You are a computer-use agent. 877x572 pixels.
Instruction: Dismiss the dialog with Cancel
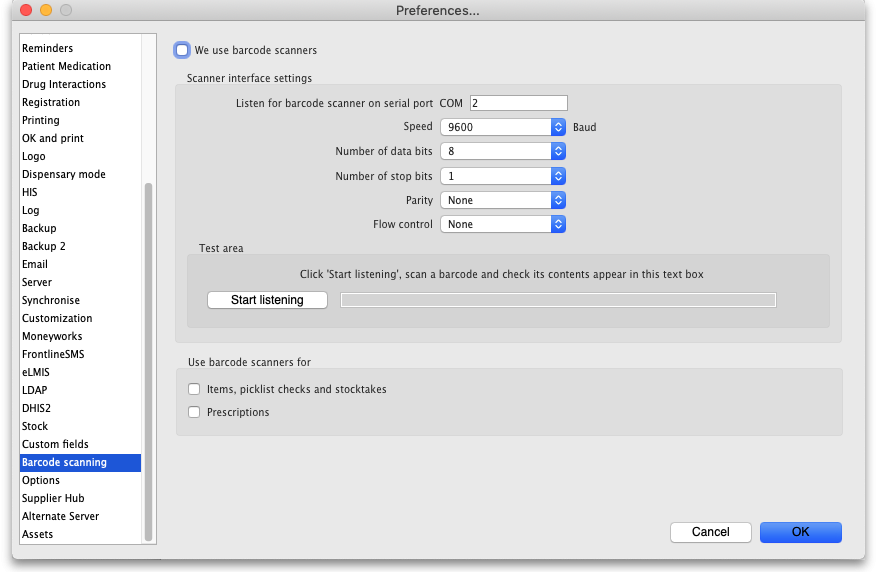[710, 532]
